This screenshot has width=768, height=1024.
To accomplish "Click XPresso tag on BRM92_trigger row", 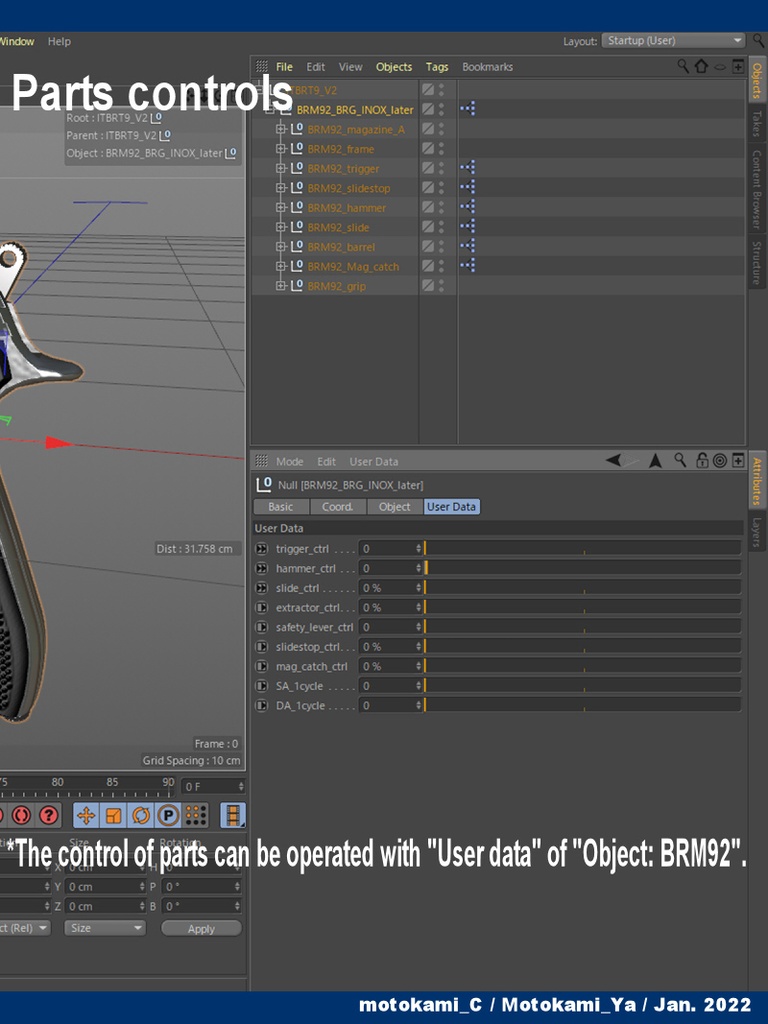I will point(468,168).
